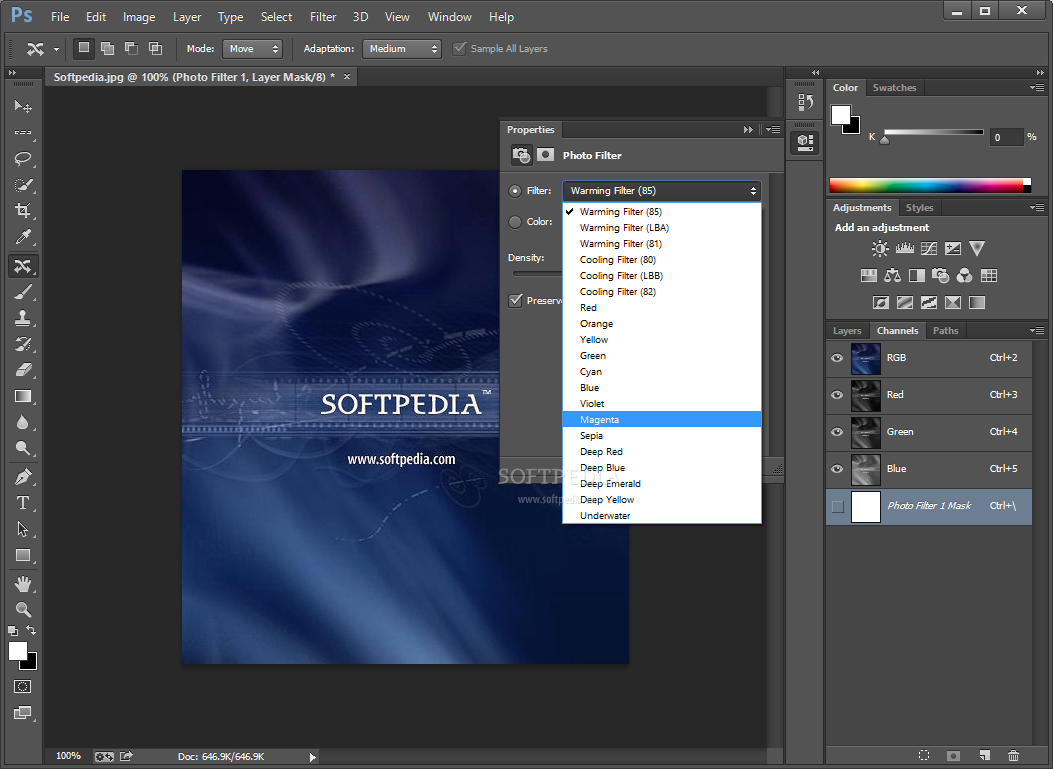1053x769 pixels.
Task: Click the K percentage input field
Action: [x=1005, y=137]
